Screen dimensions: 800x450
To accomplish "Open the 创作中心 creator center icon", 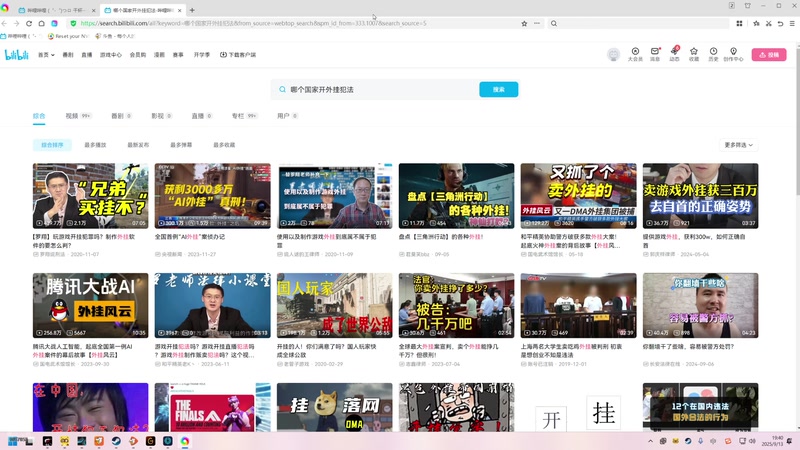I will [733, 54].
